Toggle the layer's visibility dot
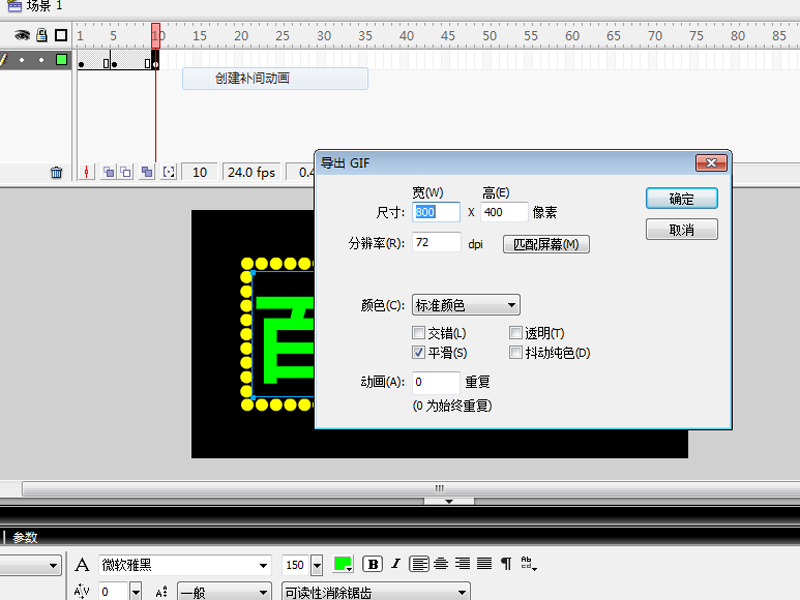The image size is (800, 600). 21,60
